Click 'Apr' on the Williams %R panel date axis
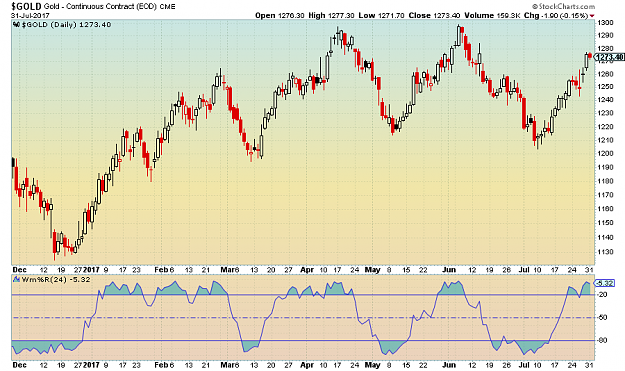625x371 pixels. tap(307, 365)
